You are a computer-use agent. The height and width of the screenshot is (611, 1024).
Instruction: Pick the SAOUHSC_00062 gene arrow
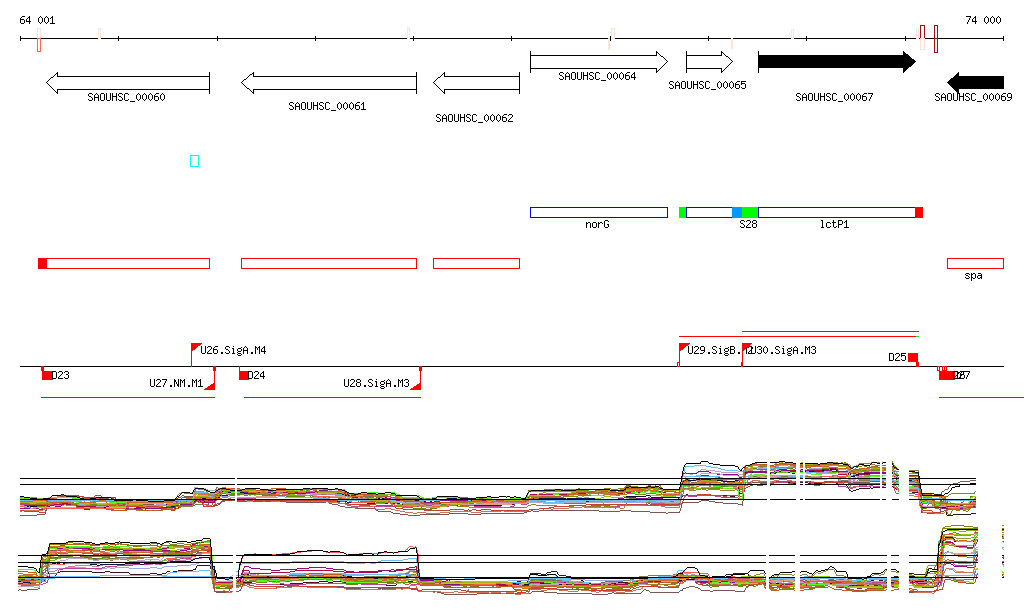pyautogui.click(x=476, y=83)
